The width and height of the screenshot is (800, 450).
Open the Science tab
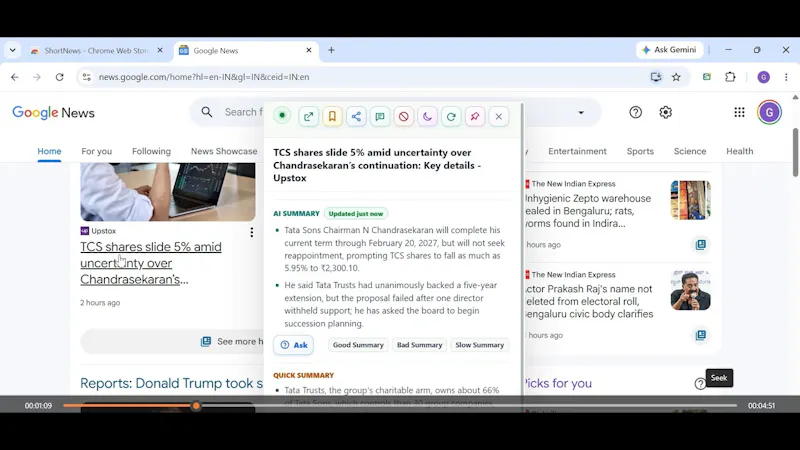[x=690, y=151]
